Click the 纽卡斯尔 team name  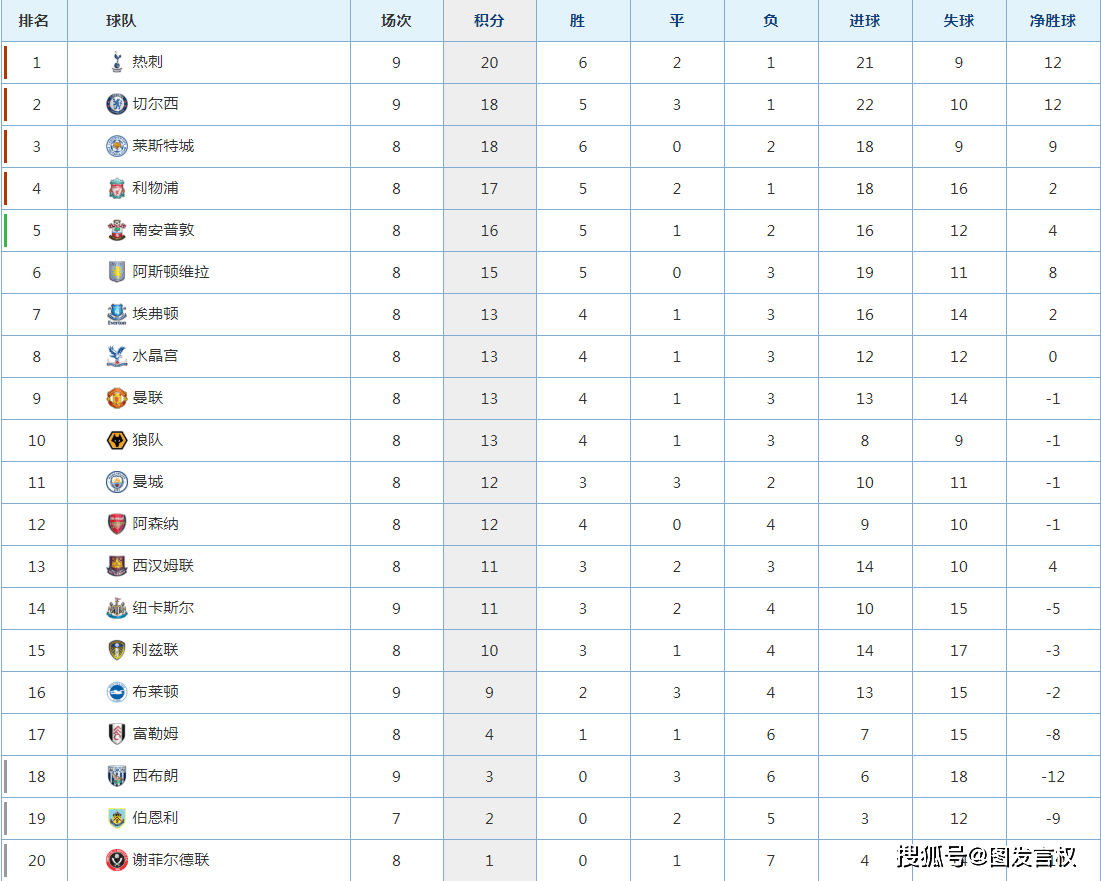pos(163,607)
